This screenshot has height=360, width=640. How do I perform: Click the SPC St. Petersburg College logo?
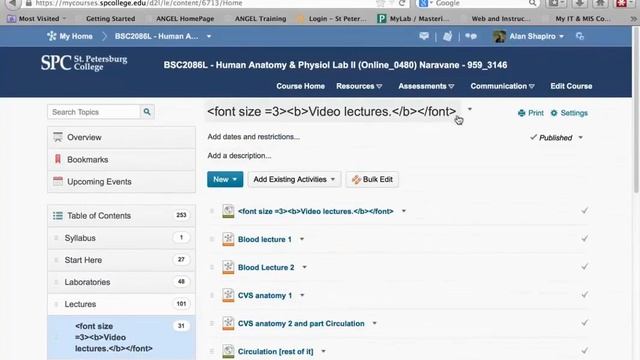point(84,63)
